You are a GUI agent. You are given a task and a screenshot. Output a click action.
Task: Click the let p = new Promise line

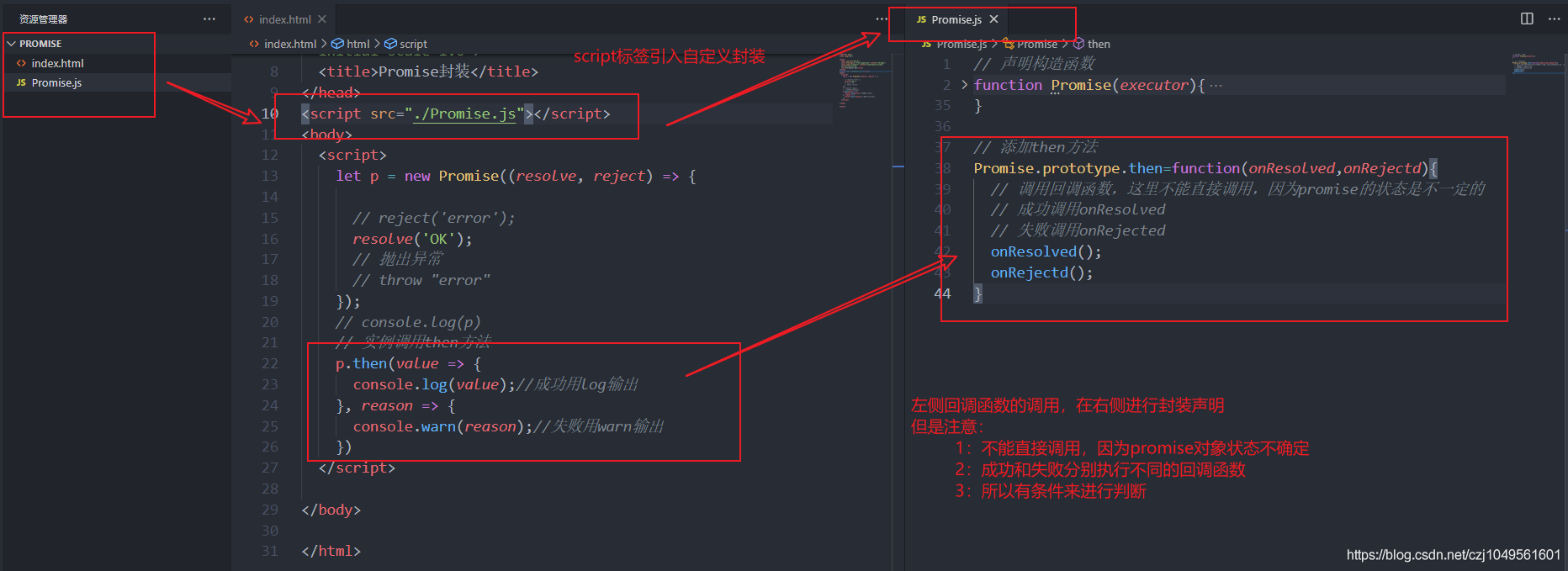516,176
